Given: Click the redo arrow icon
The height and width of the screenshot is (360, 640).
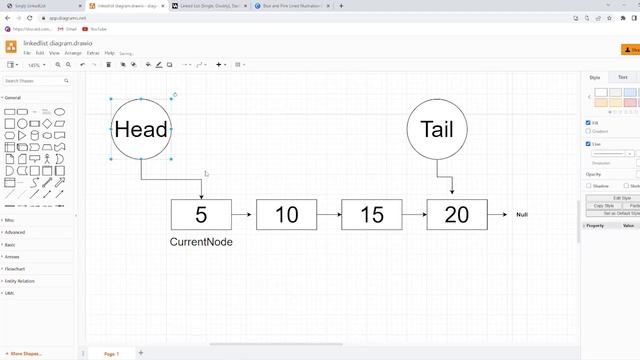Looking at the screenshot, I should point(94,64).
